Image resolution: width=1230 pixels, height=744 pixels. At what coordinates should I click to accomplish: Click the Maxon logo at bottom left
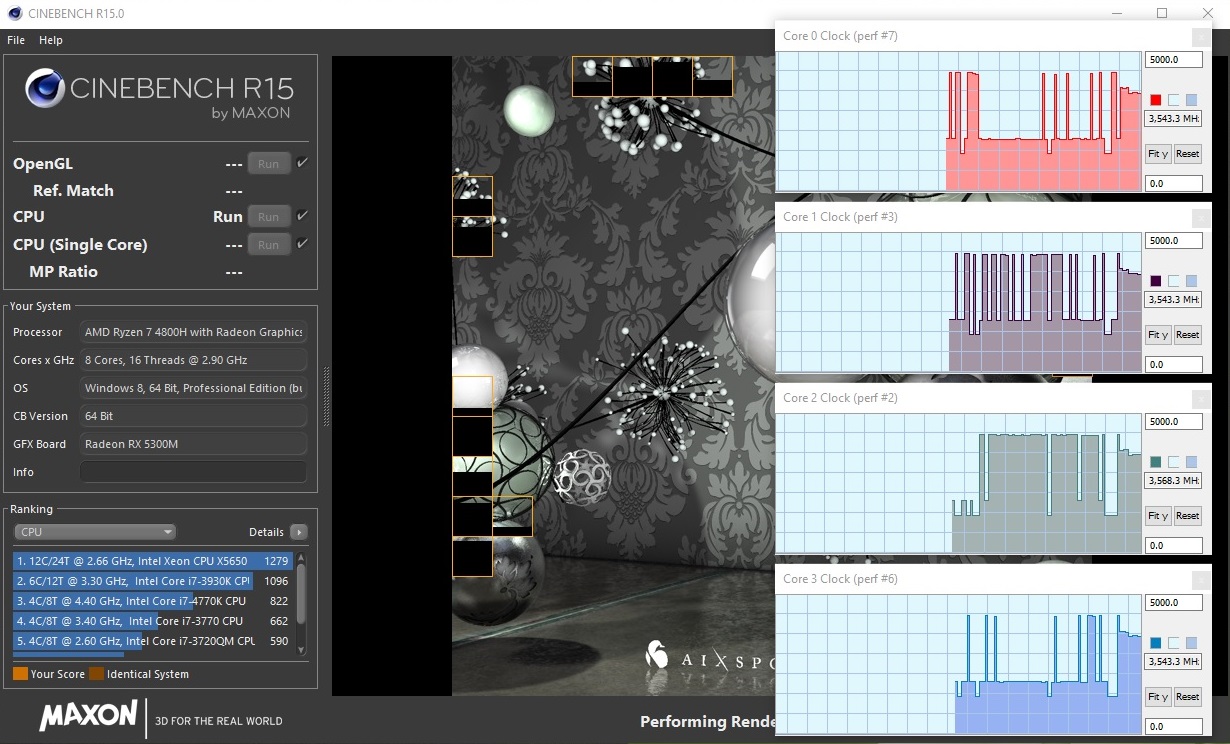tap(88, 716)
